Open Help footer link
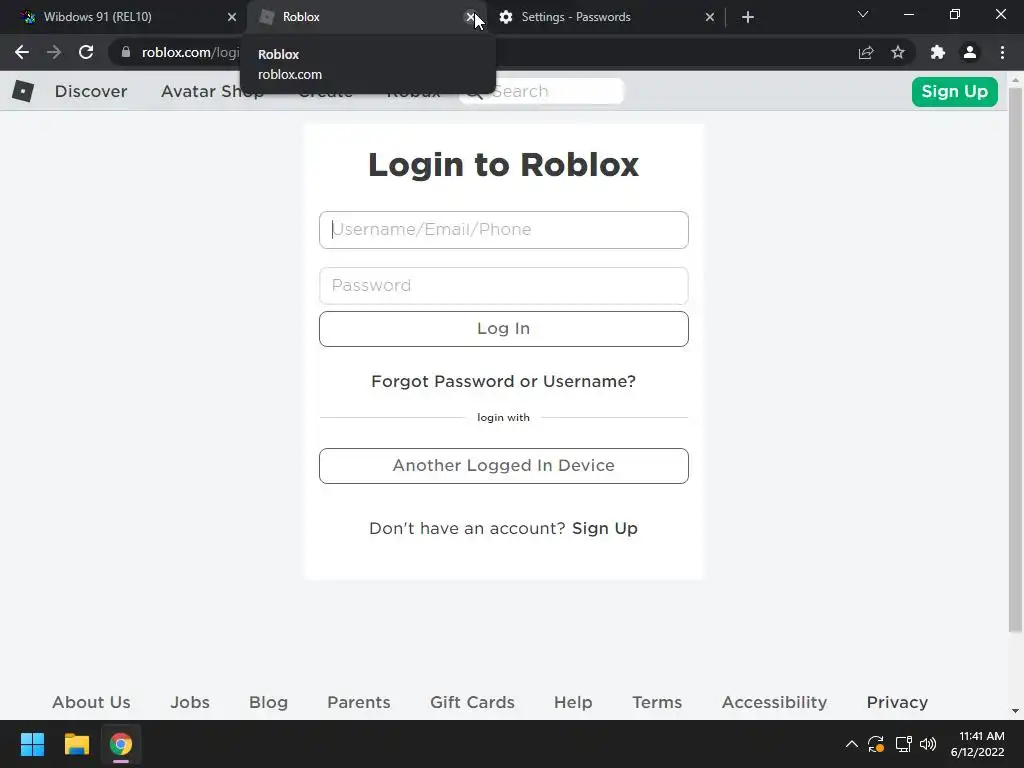The image size is (1024, 768). (573, 702)
